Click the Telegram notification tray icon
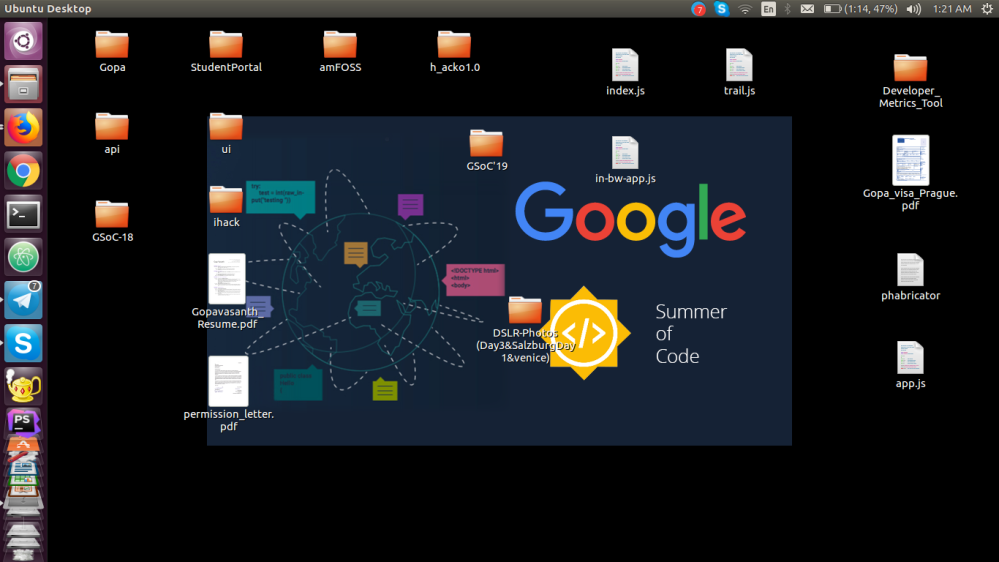Image resolution: width=999 pixels, height=562 pixels. 698,9
